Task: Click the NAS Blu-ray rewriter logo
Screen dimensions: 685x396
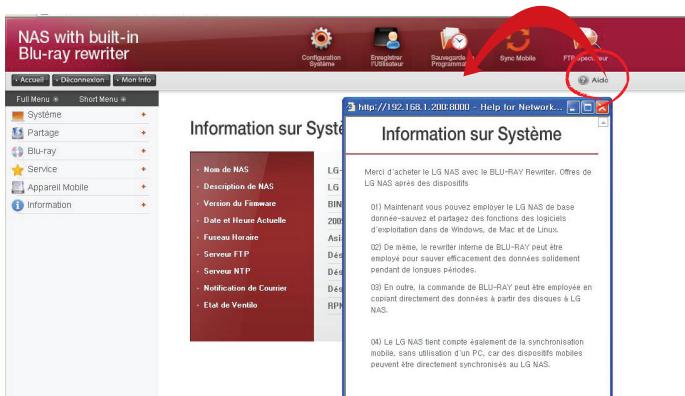Action: point(78,45)
